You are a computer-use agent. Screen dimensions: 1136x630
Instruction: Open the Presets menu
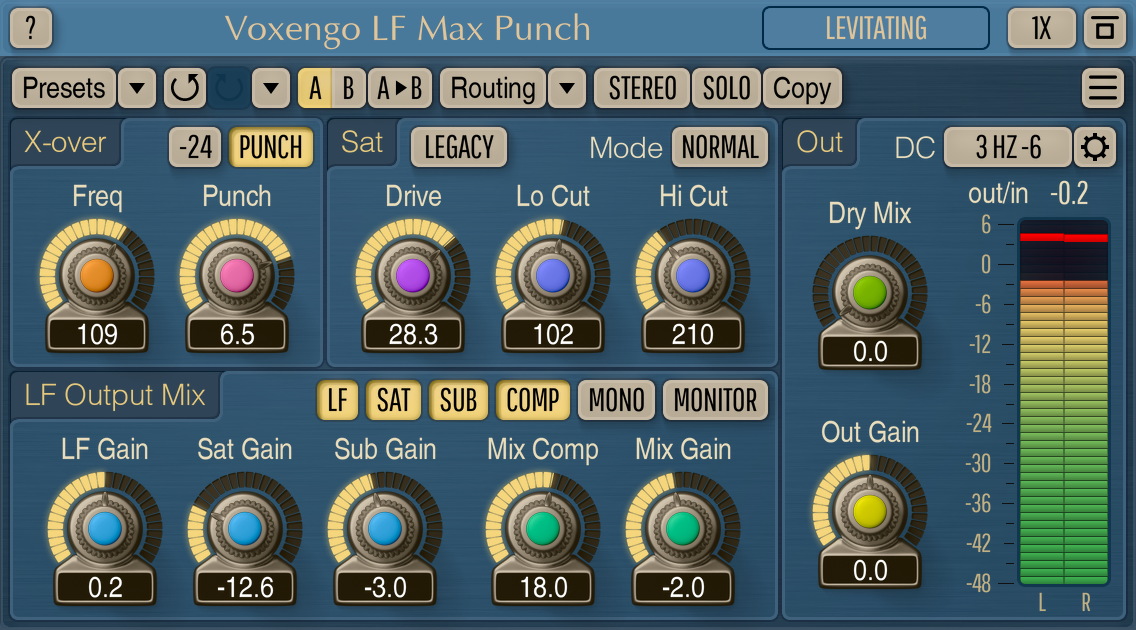[64, 88]
